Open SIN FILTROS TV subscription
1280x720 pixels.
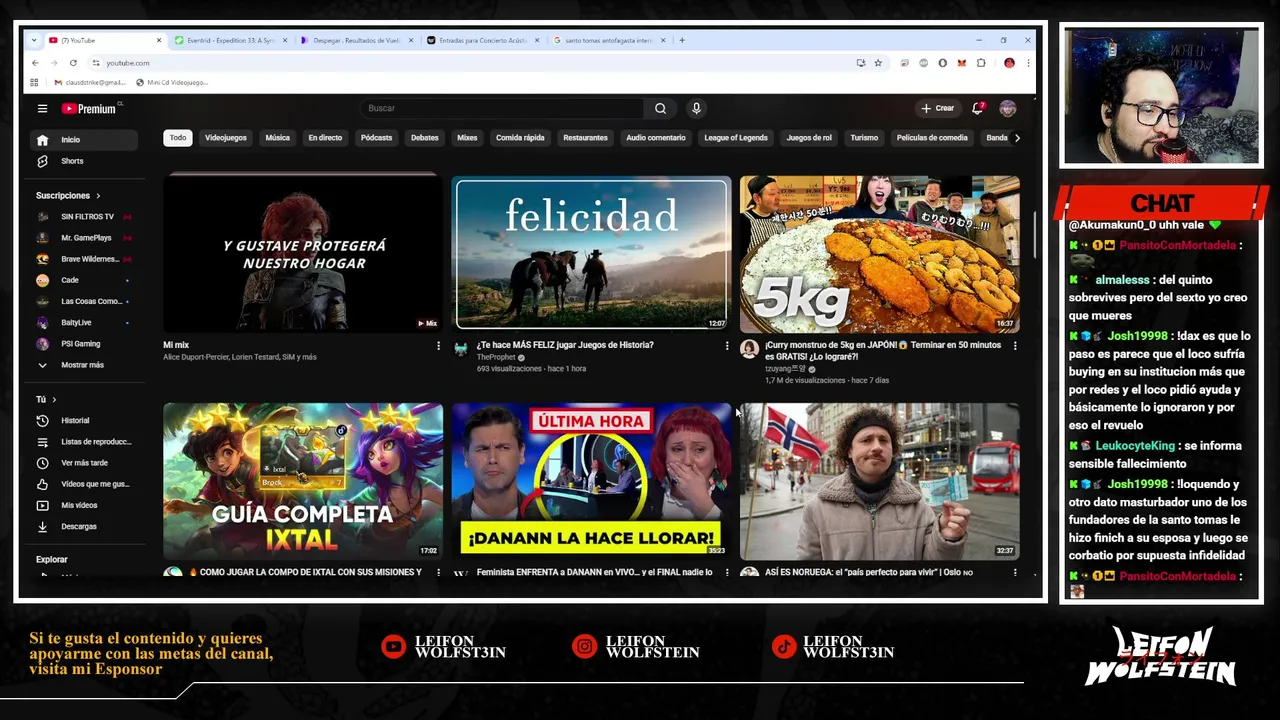click(84, 217)
